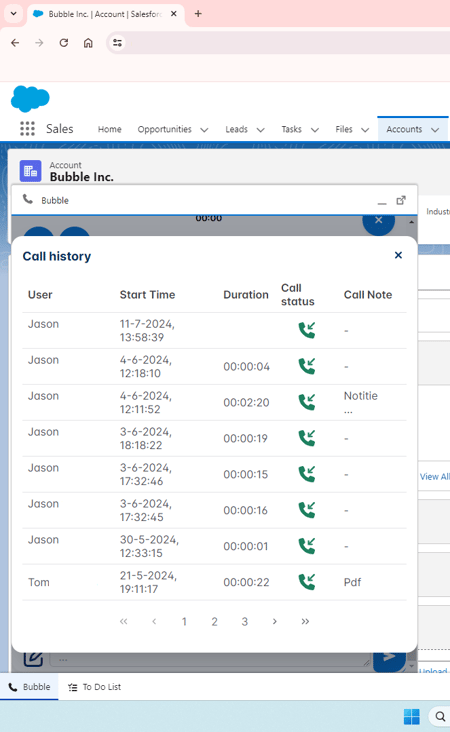This screenshot has height=732, width=450.
Task: Open call history page 3
Action: point(245,621)
